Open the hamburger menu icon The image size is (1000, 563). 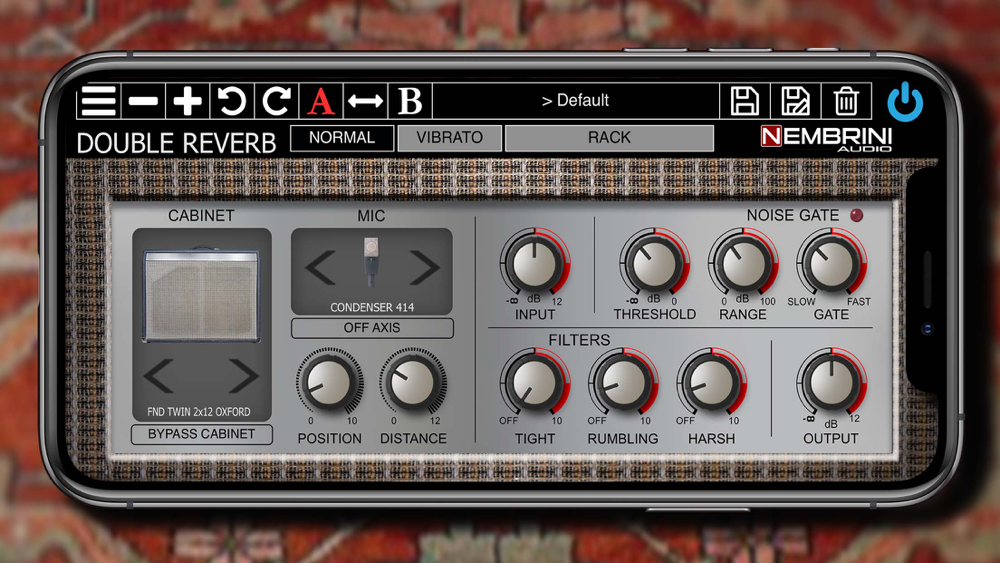98,101
